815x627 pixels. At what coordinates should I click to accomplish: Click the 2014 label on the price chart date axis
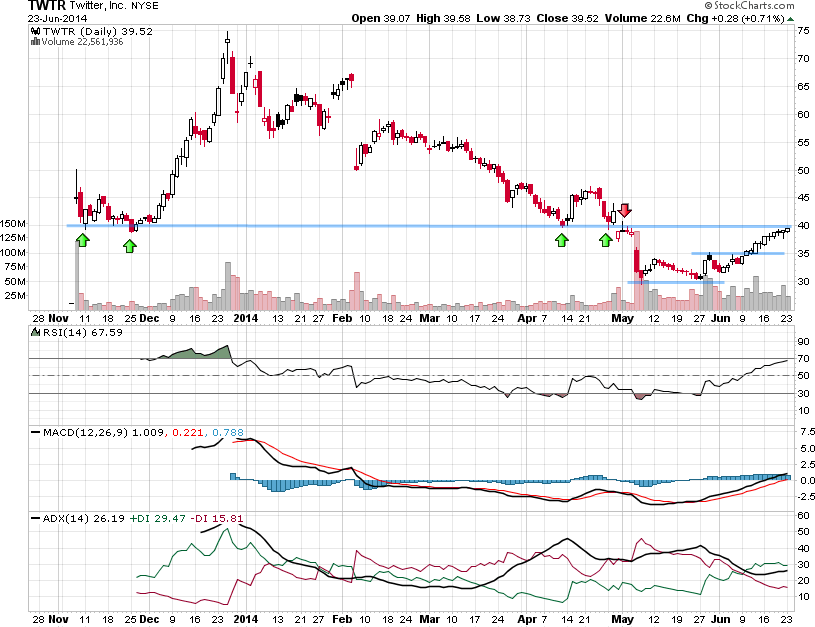coord(245,318)
